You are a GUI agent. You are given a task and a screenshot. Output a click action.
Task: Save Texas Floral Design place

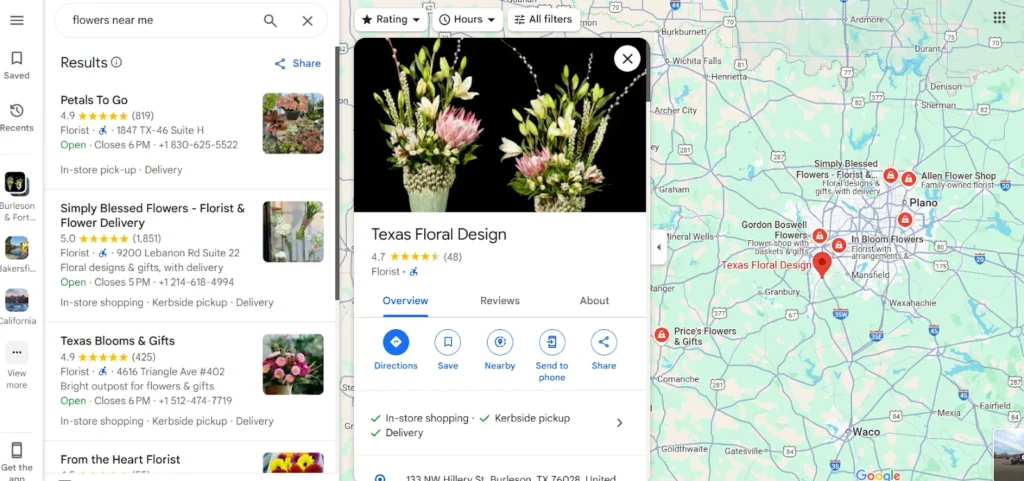point(447,343)
